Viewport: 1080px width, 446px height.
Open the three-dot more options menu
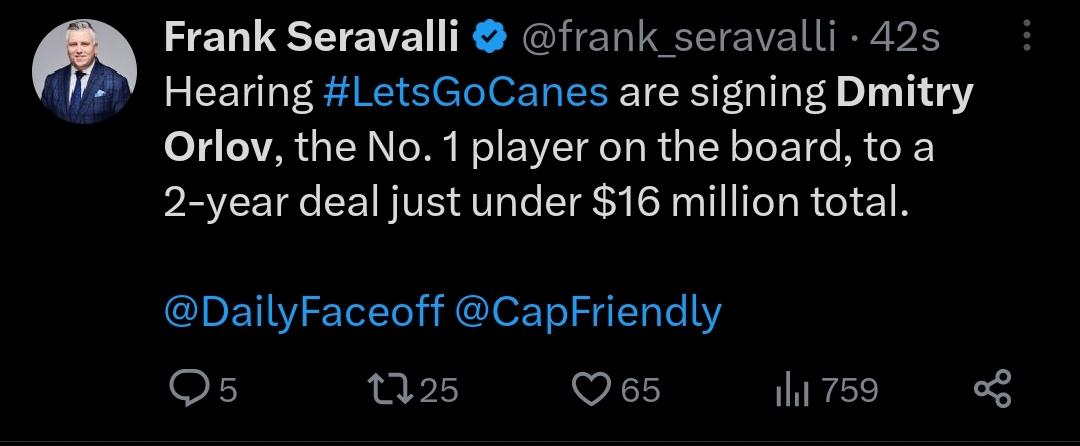(1025, 39)
